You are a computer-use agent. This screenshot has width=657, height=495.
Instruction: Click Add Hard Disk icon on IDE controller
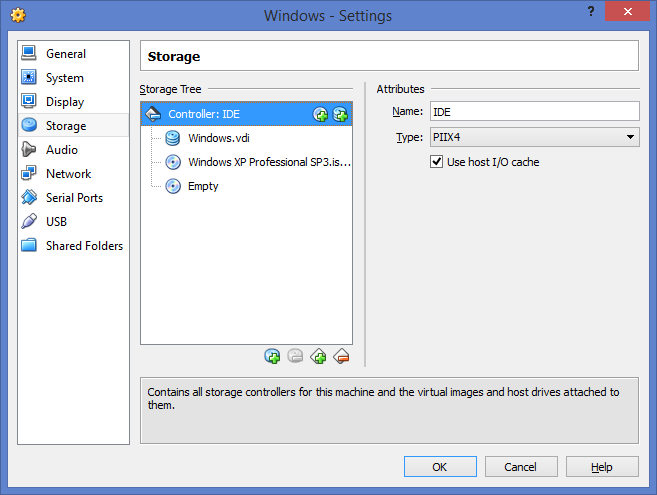pos(340,114)
